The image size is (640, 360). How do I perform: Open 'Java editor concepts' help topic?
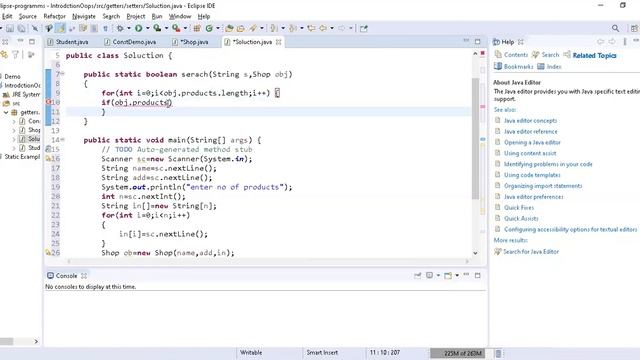[530, 120]
